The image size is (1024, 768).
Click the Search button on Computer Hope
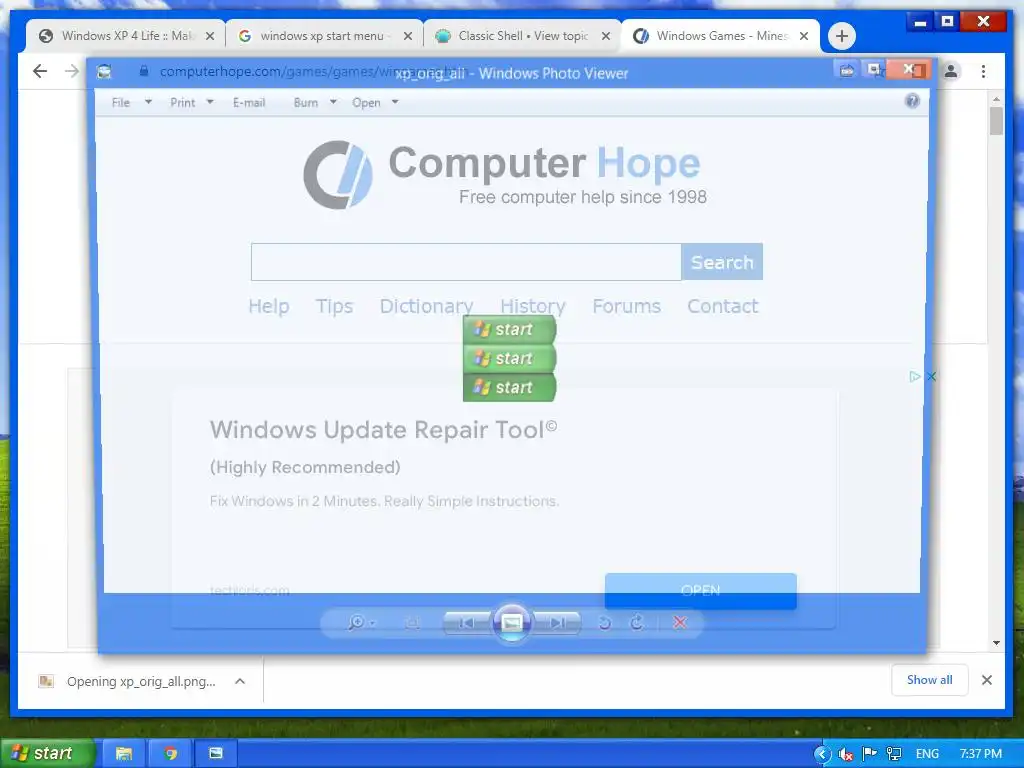722,262
